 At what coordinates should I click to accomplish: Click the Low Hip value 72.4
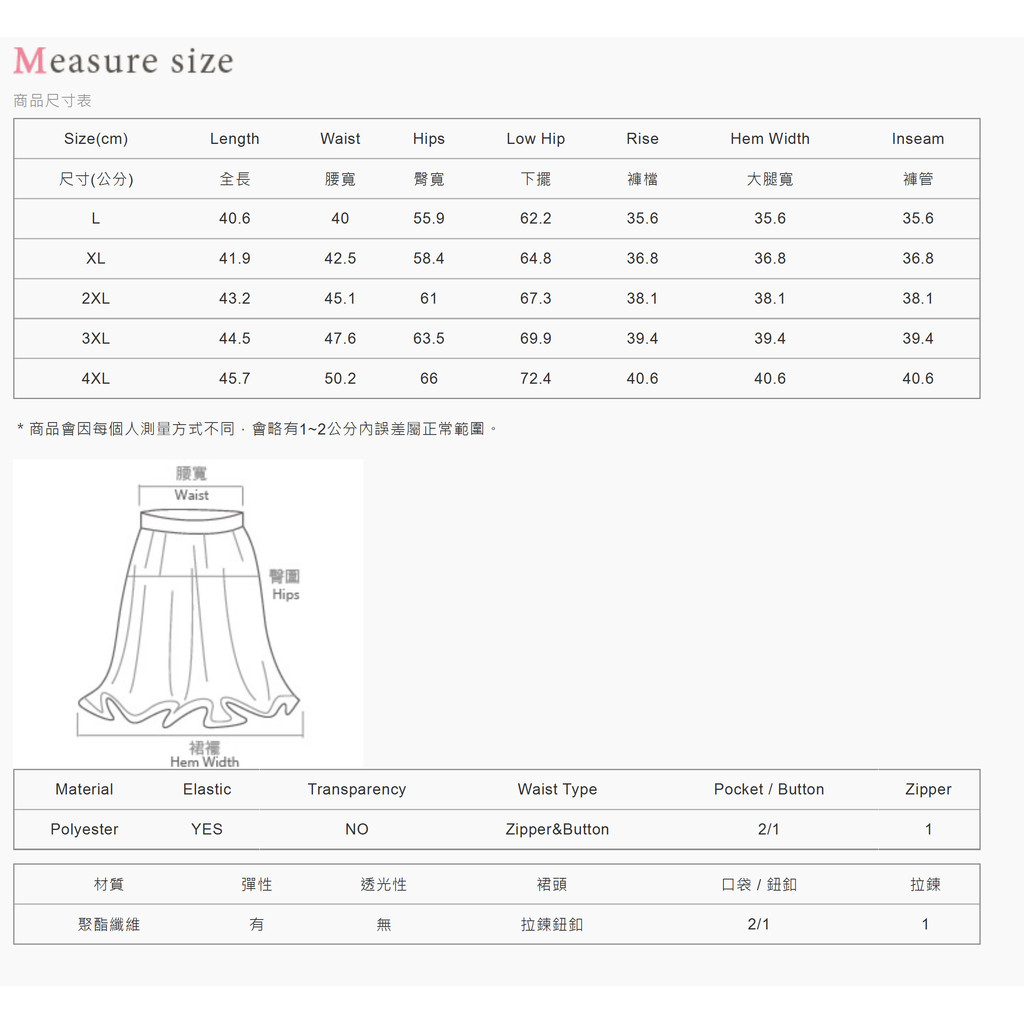[535, 378]
